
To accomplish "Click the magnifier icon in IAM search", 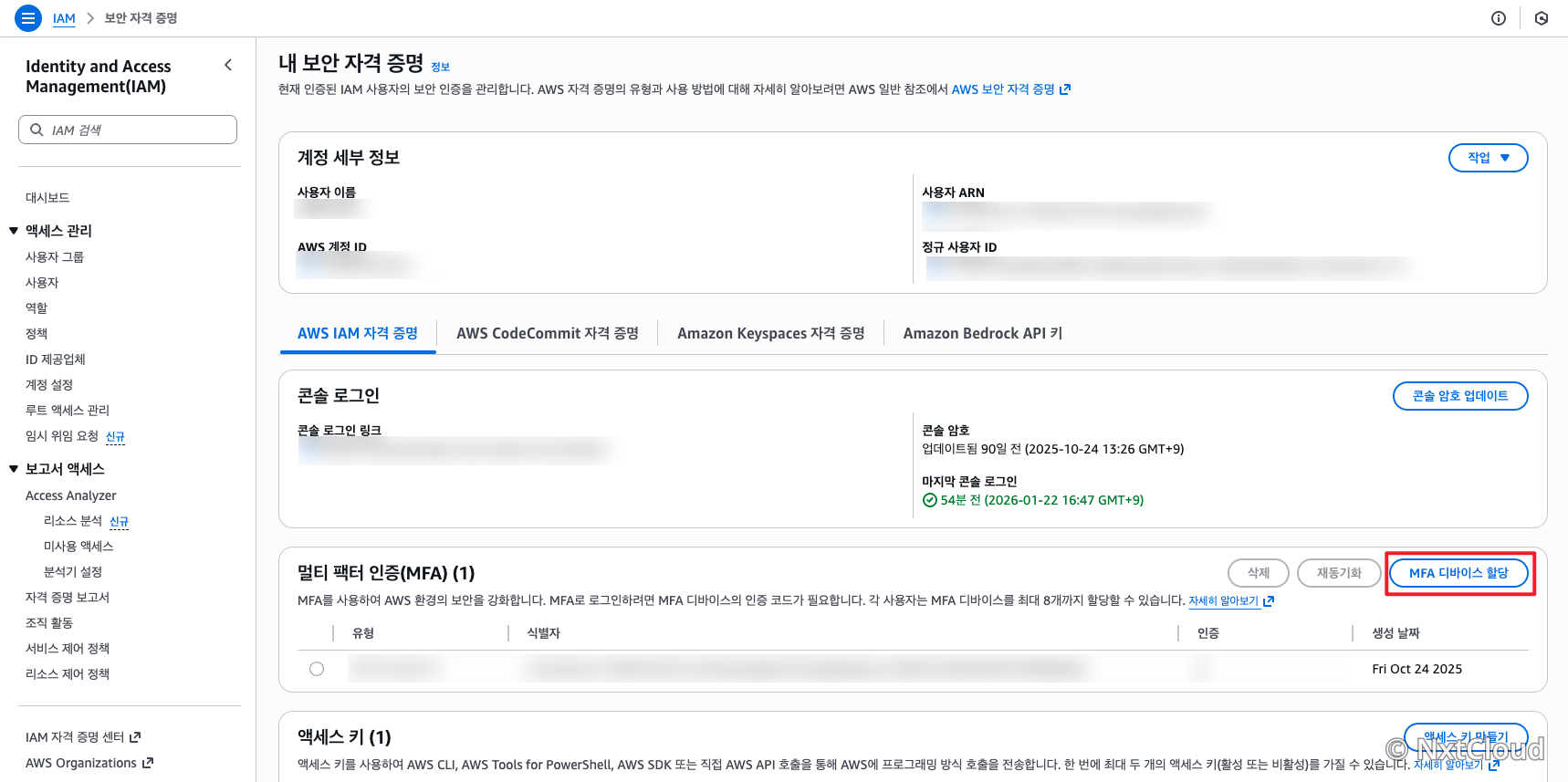I will tap(37, 130).
